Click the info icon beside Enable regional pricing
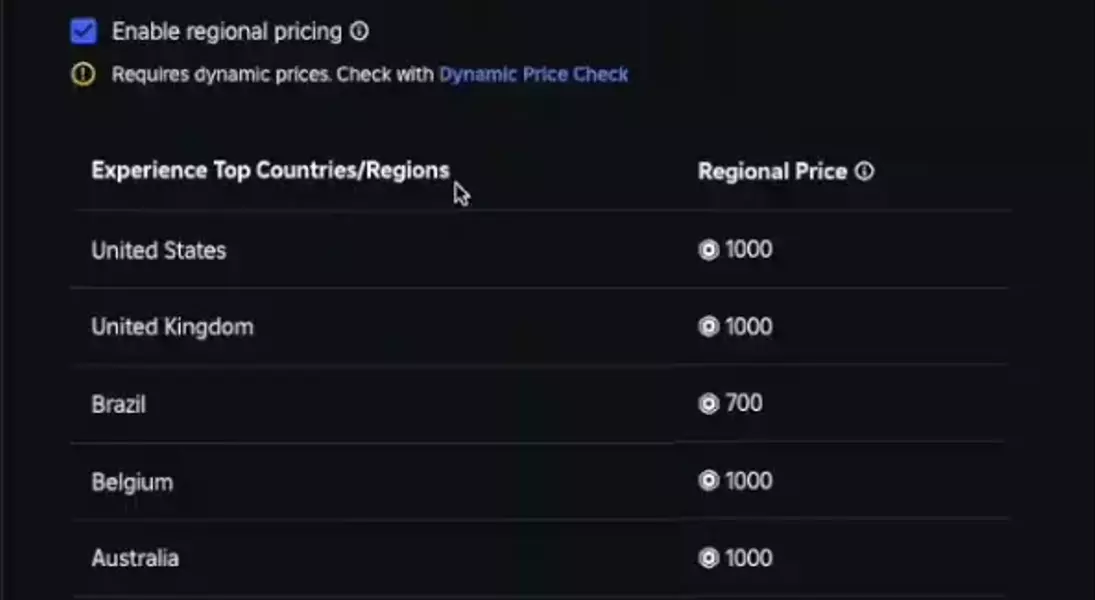This screenshot has height=600, width=1095. [x=359, y=32]
